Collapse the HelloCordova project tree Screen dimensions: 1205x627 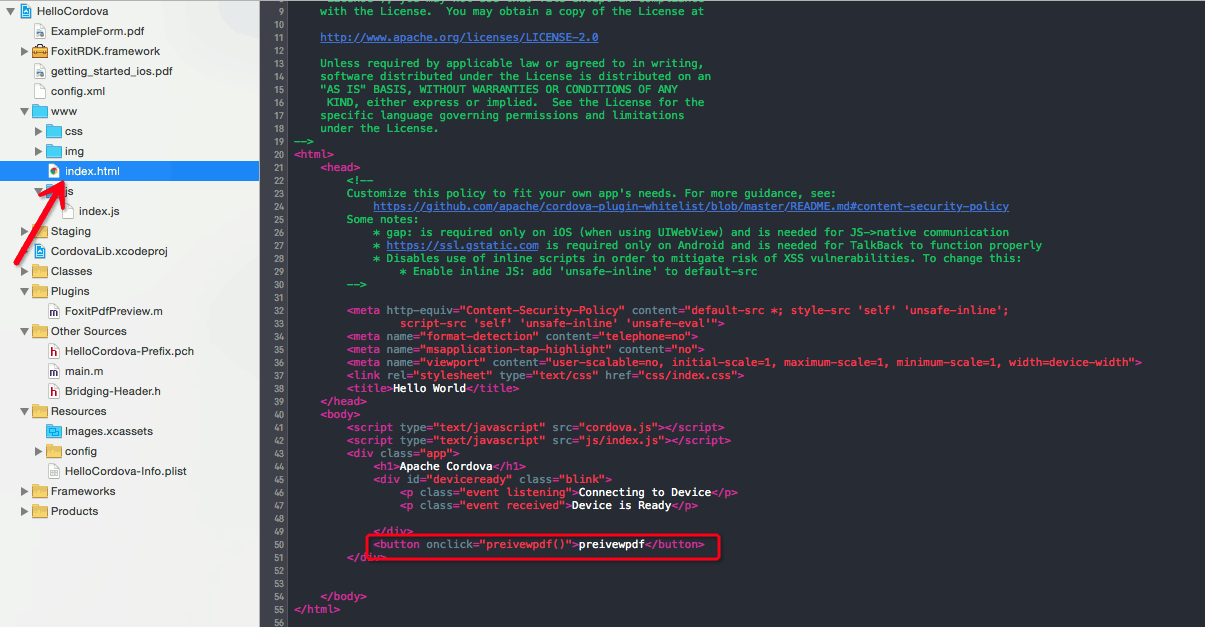pyautogui.click(x=10, y=11)
